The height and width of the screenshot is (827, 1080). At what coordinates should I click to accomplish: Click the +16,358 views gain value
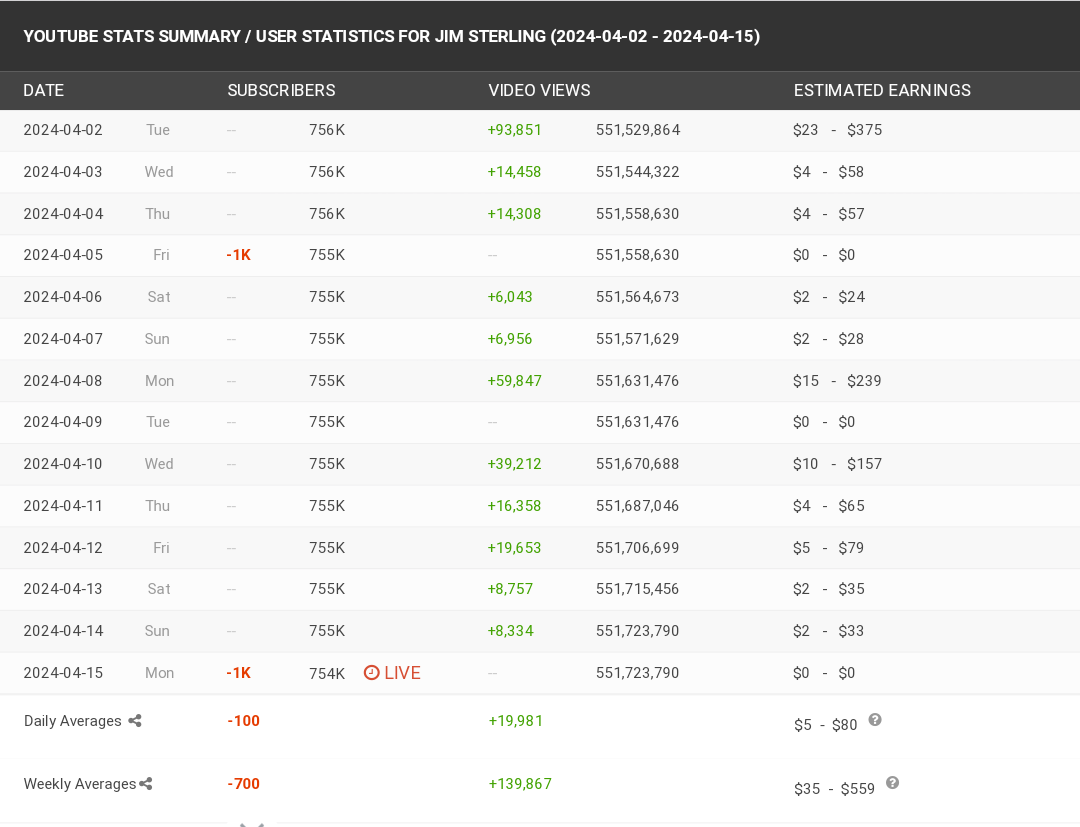pyautogui.click(x=515, y=506)
